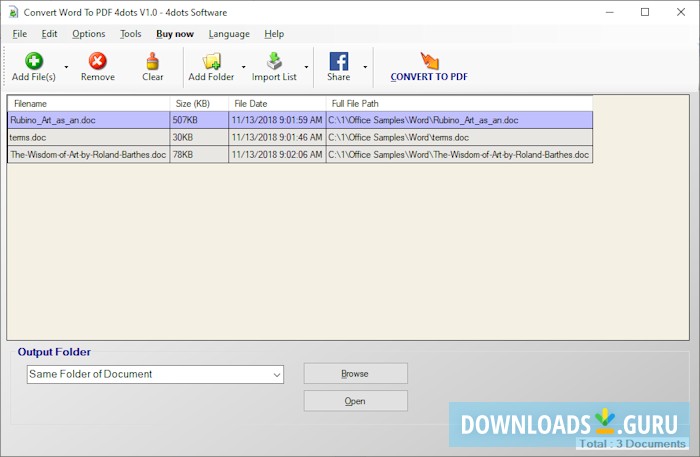Click the 11/13/2018 9:01:59 AM date cell

coord(277,120)
